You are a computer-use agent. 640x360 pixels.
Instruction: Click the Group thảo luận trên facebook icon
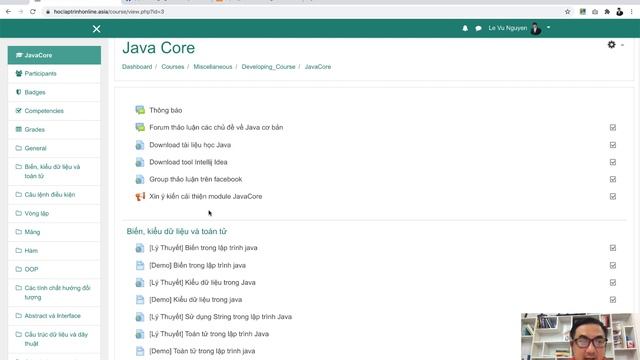[x=140, y=179]
